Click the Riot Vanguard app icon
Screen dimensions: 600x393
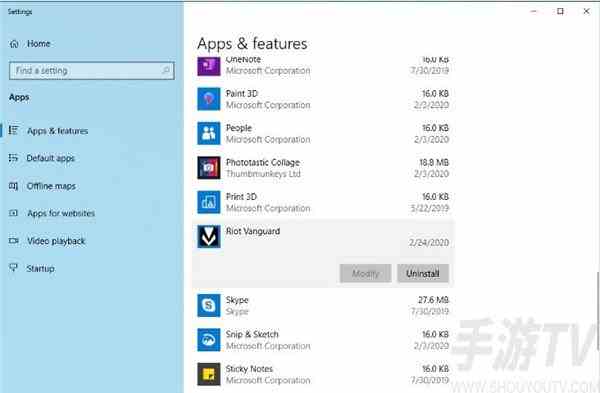click(x=209, y=236)
